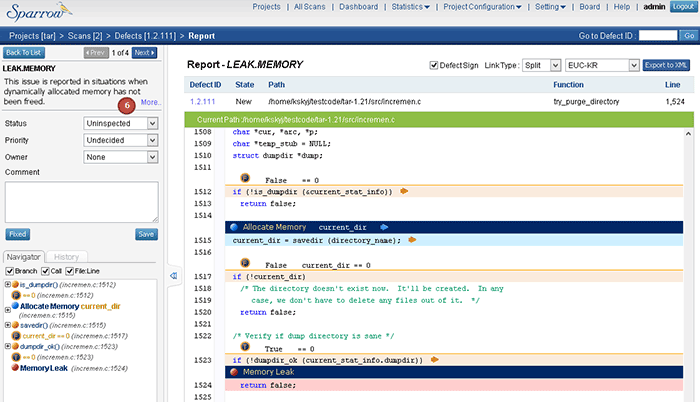This screenshot has height=402, width=700.
Task: Switch to the History tab
Action: [x=66, y=257]
